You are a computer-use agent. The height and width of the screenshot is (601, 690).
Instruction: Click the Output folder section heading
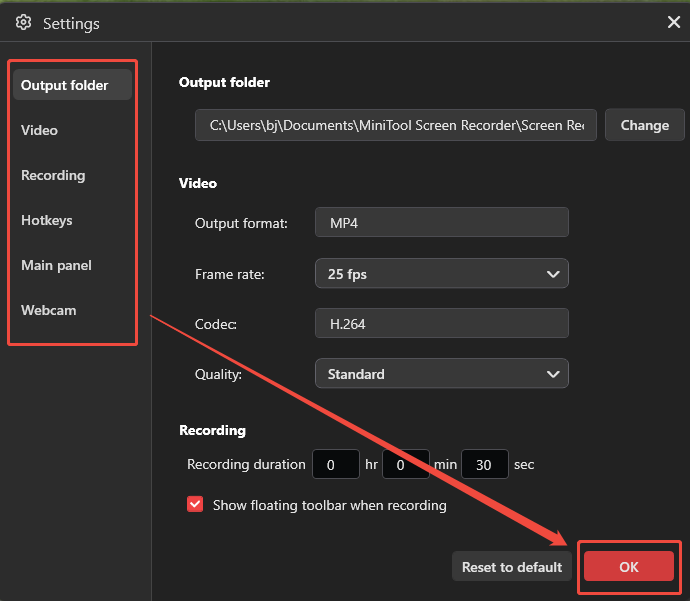click(x=224, y=82)
